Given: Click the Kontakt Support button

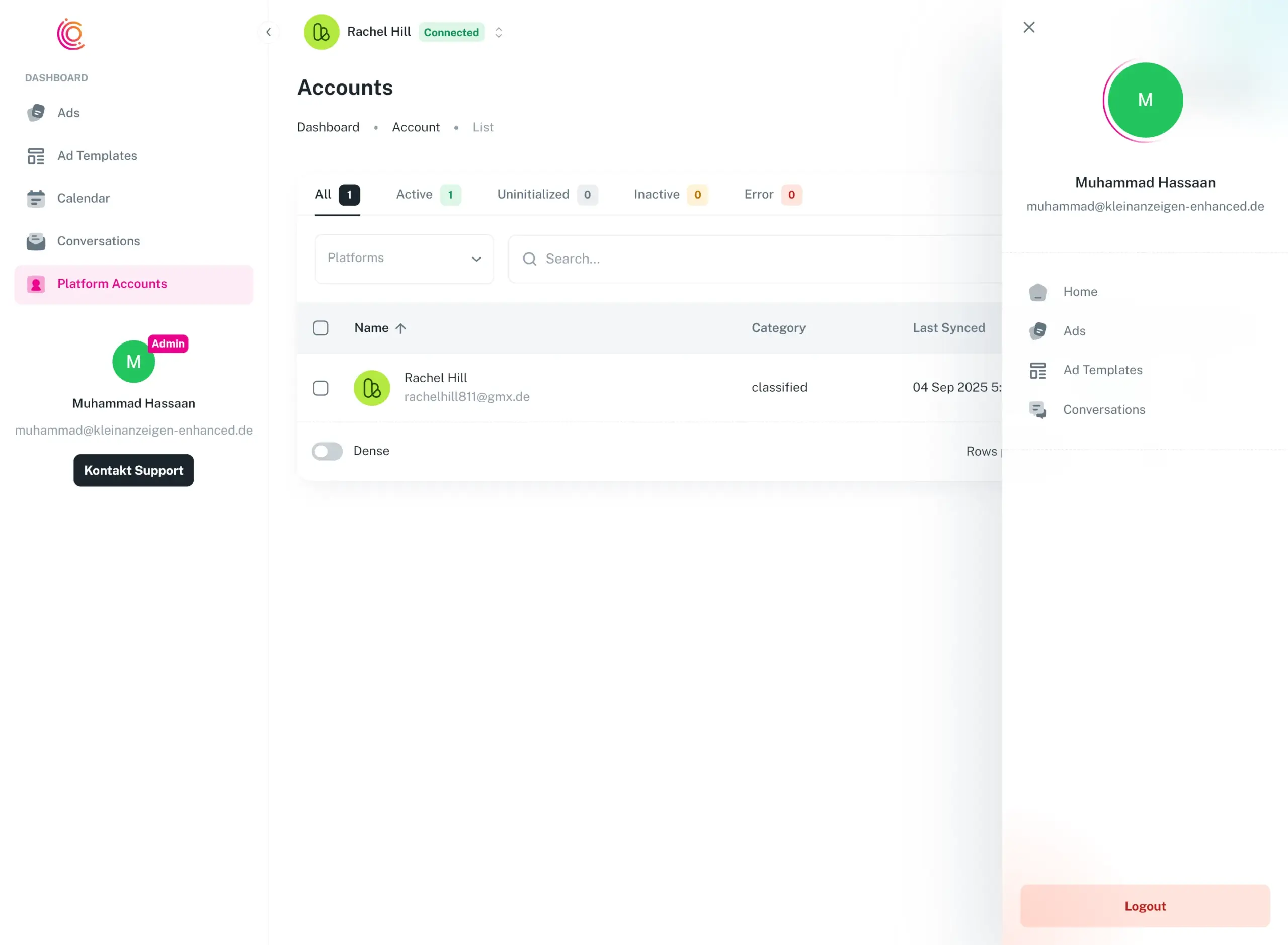Looking at the screenshot, I should [x=133, y=470].
